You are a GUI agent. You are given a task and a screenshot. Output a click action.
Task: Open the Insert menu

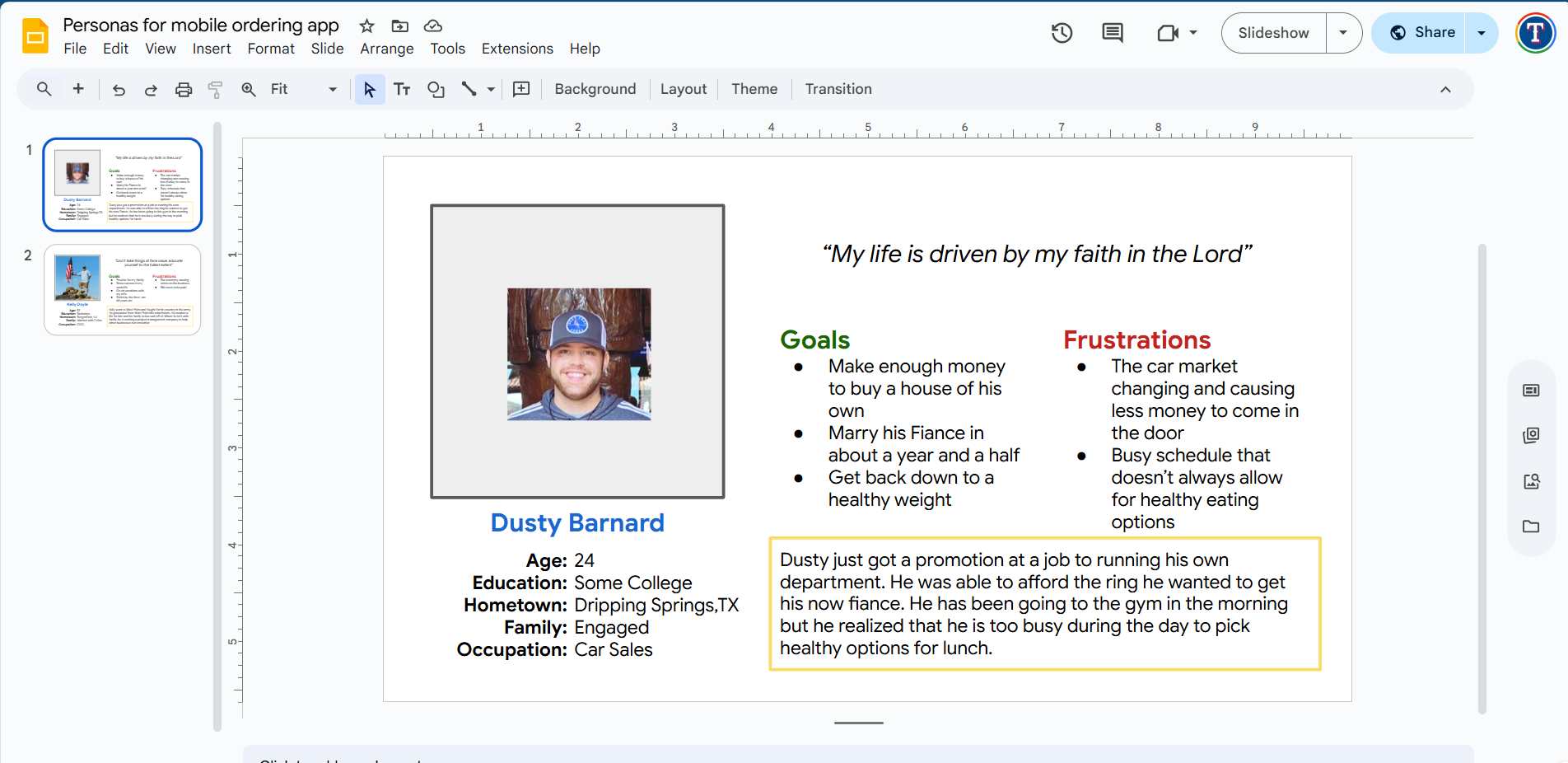click(x=212, y=49)
